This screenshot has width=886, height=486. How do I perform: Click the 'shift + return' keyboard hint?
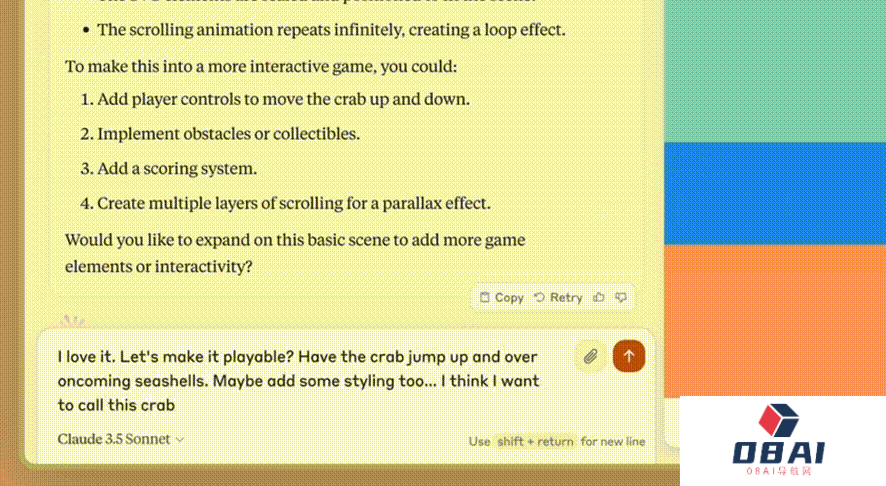[x=534, y=441]
